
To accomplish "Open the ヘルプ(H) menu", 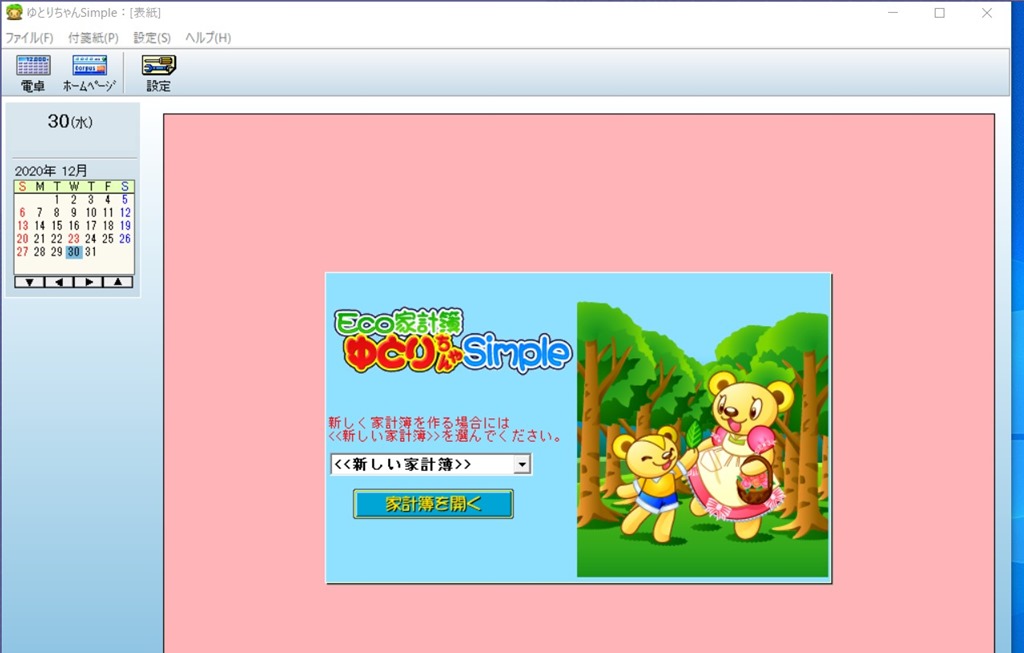I will click(x=208, y=38).
